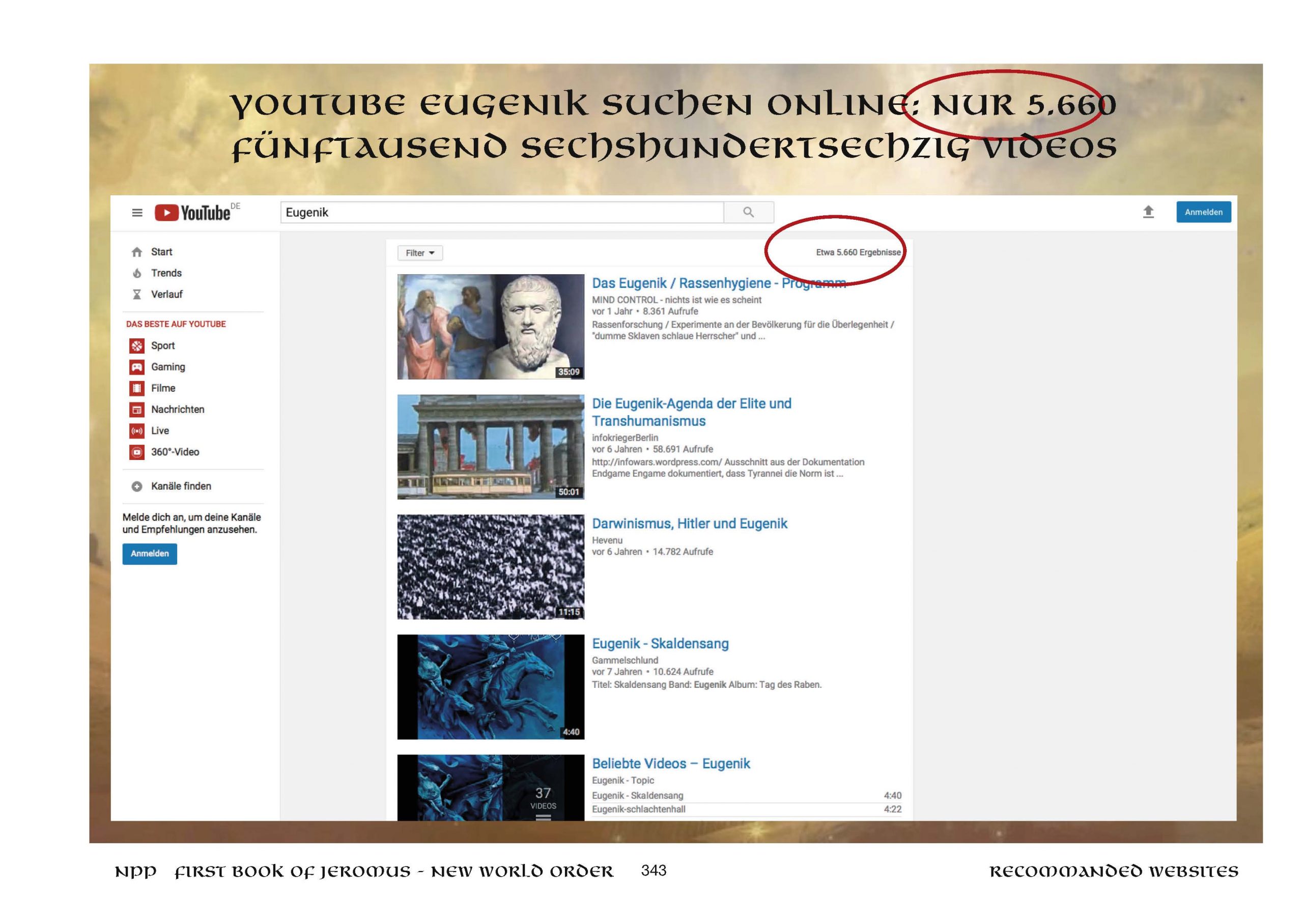Click the Brandenburg Gate video thumbnail

pos(491,447)
